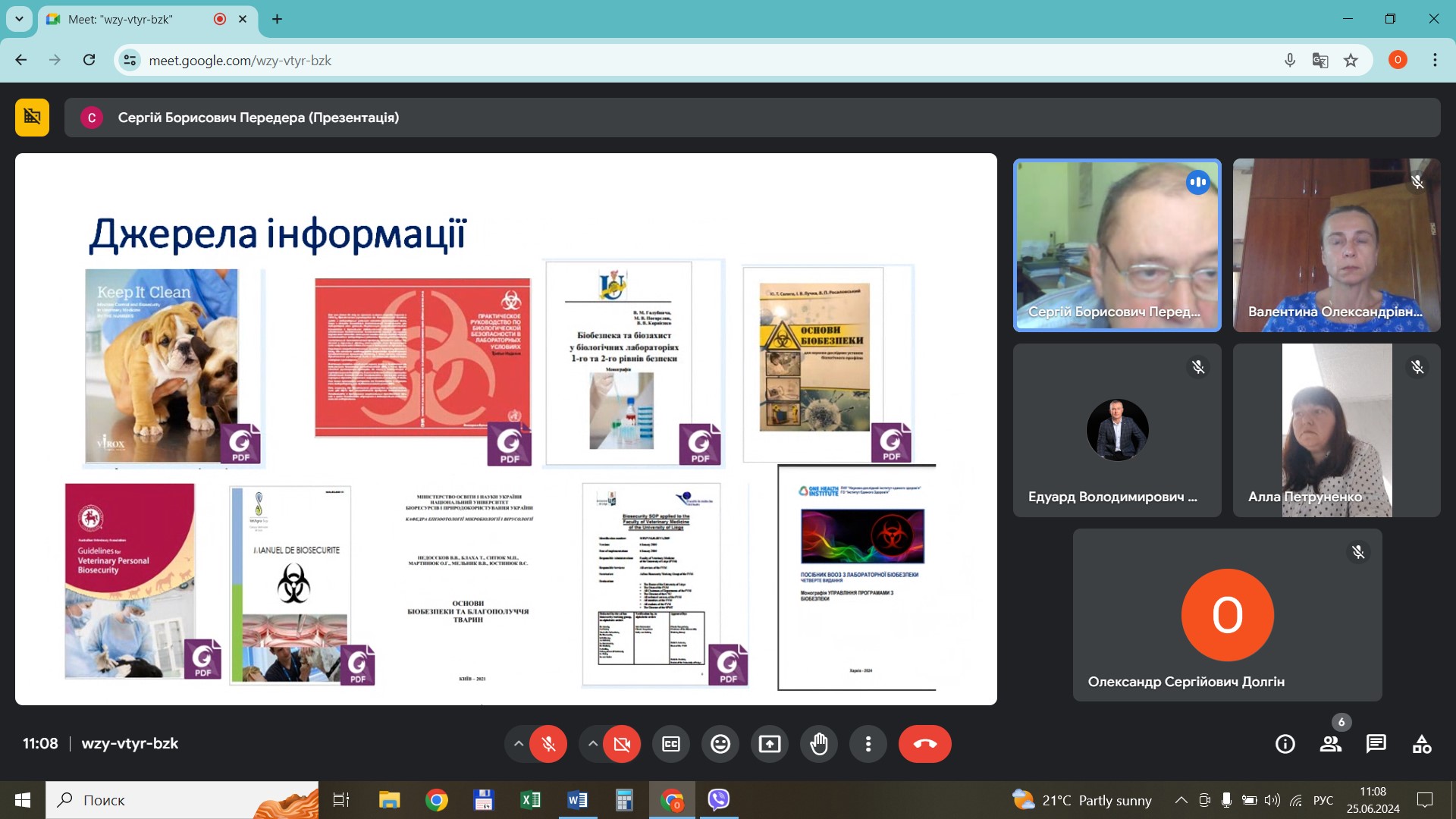Open the Windows Start menu
This screenshot has width=1456, height=819.
(x=23, y=800)
